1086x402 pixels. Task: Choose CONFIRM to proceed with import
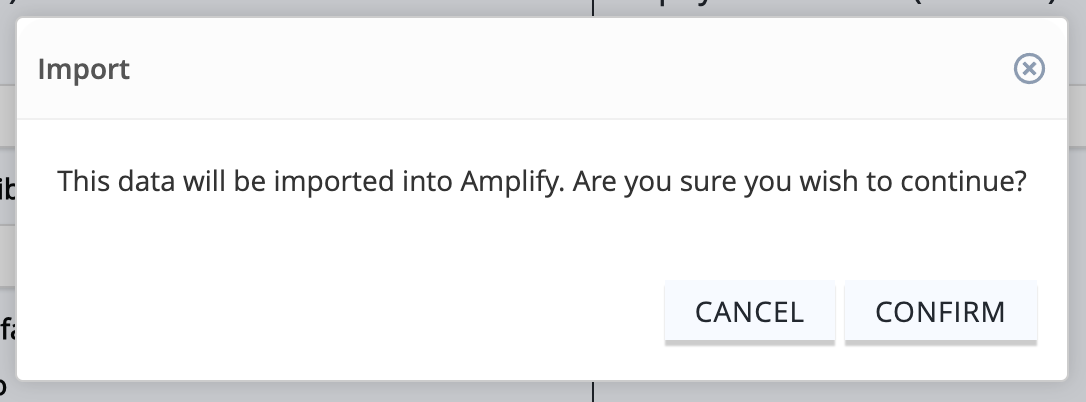point(941,312)
